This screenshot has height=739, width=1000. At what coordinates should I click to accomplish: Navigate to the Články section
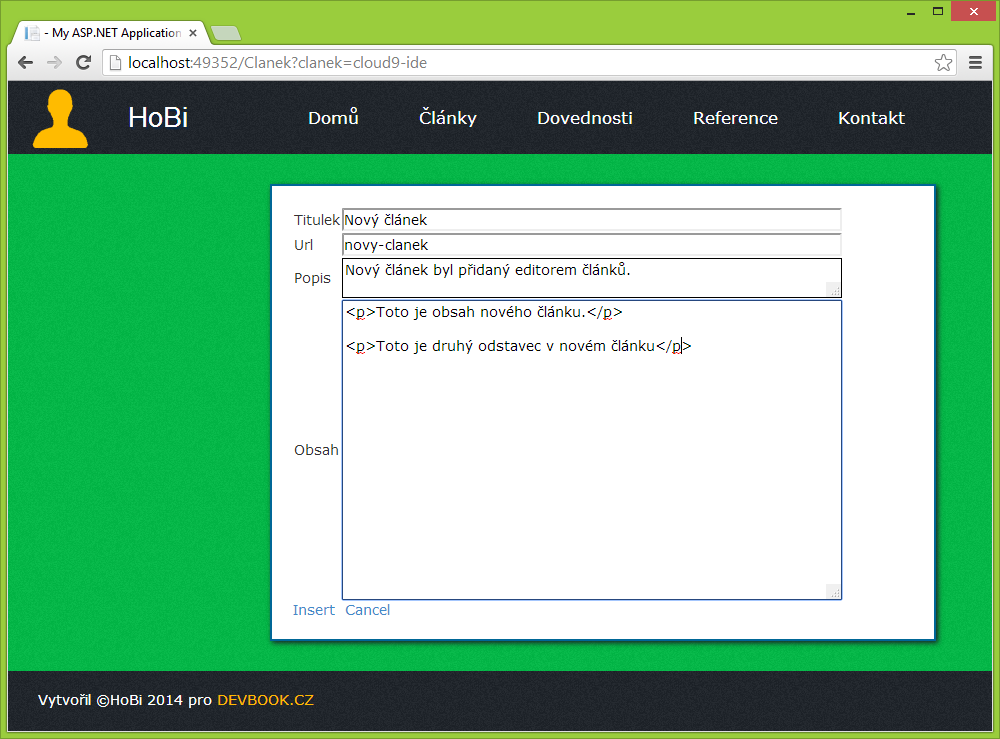(447, 117)
